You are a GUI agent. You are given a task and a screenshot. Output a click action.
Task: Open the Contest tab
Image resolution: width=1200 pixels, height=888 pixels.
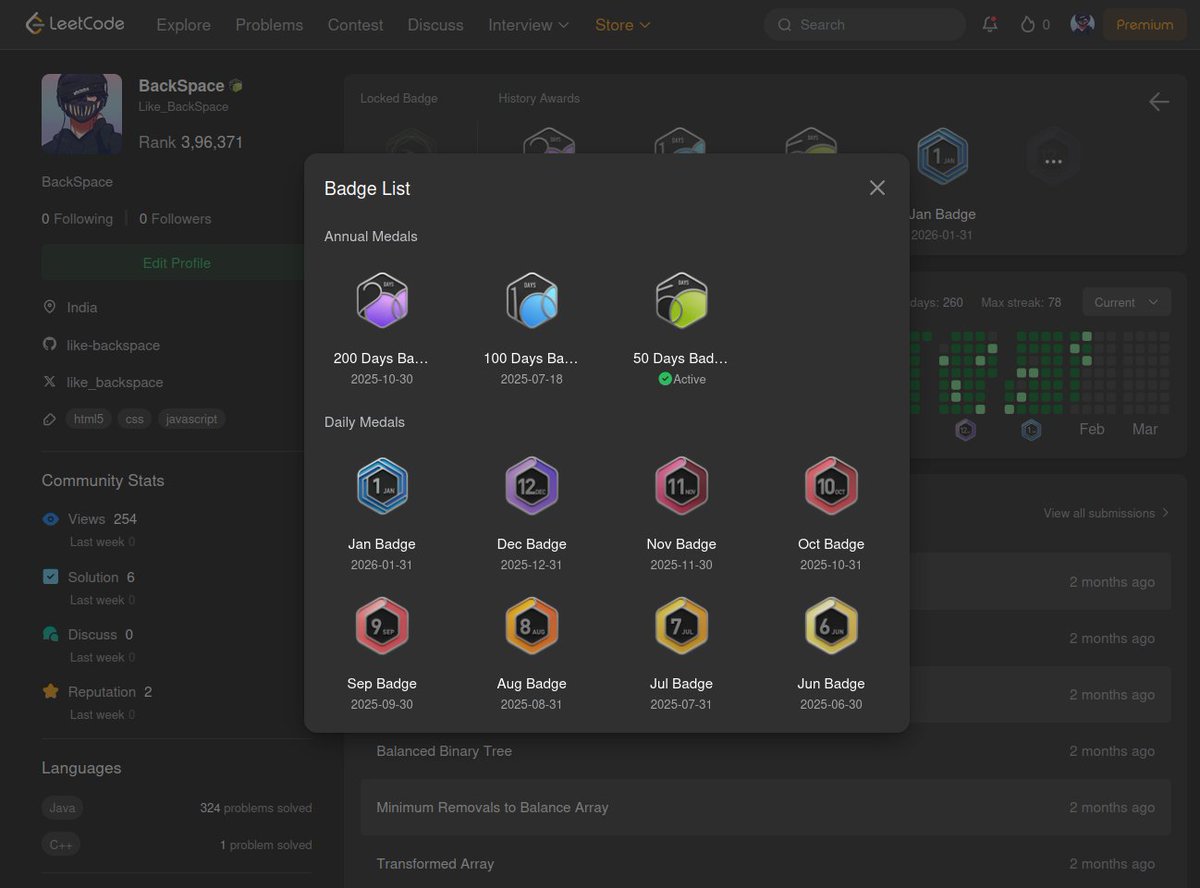tap(355, 25)
